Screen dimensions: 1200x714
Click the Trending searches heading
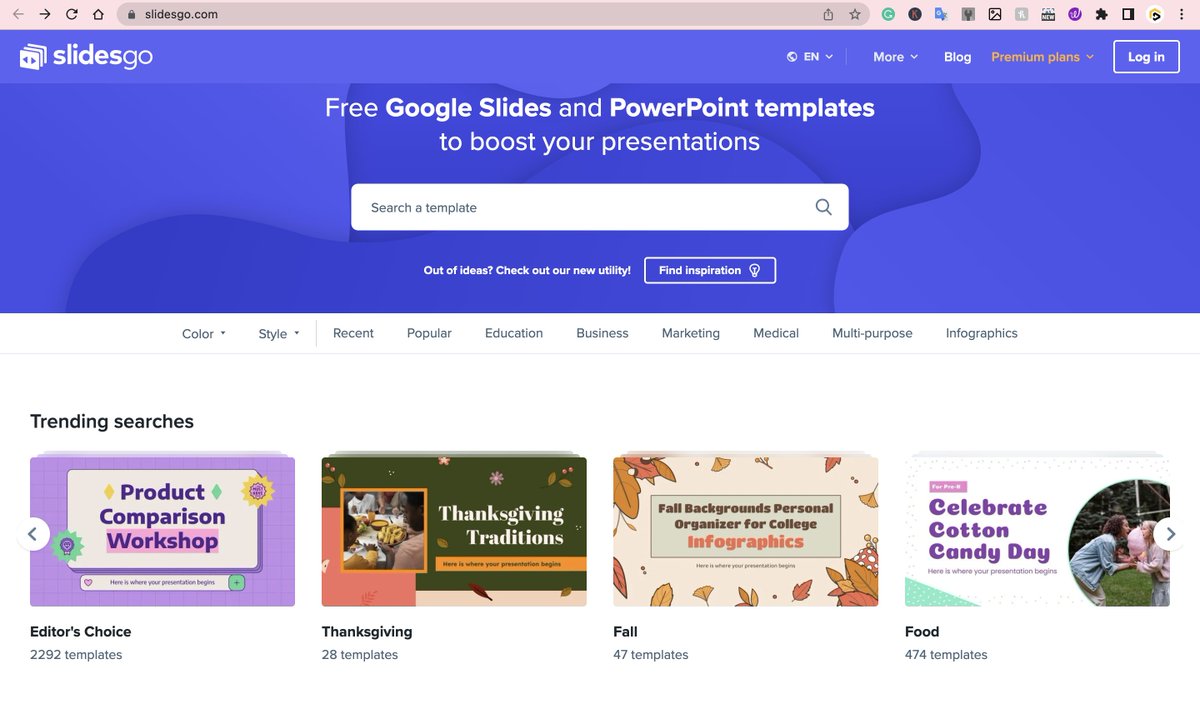pyautogui.click(x=112, y=421)
